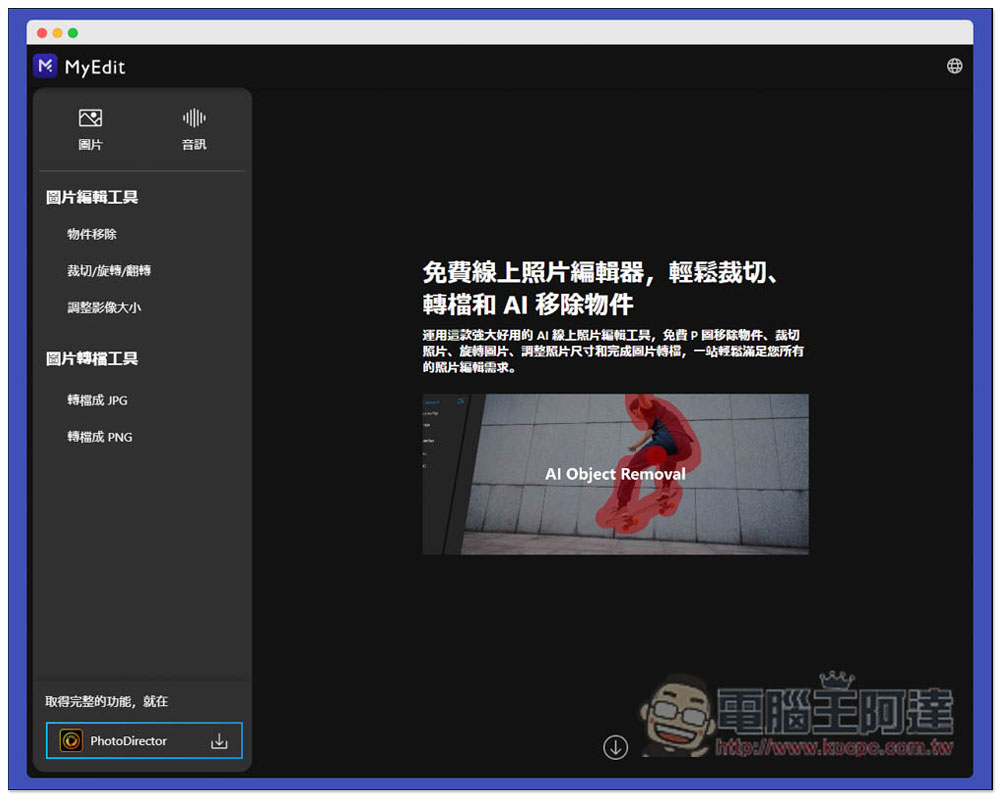
Task: Click the MyEdit title text
Action: tap(95, 68)
